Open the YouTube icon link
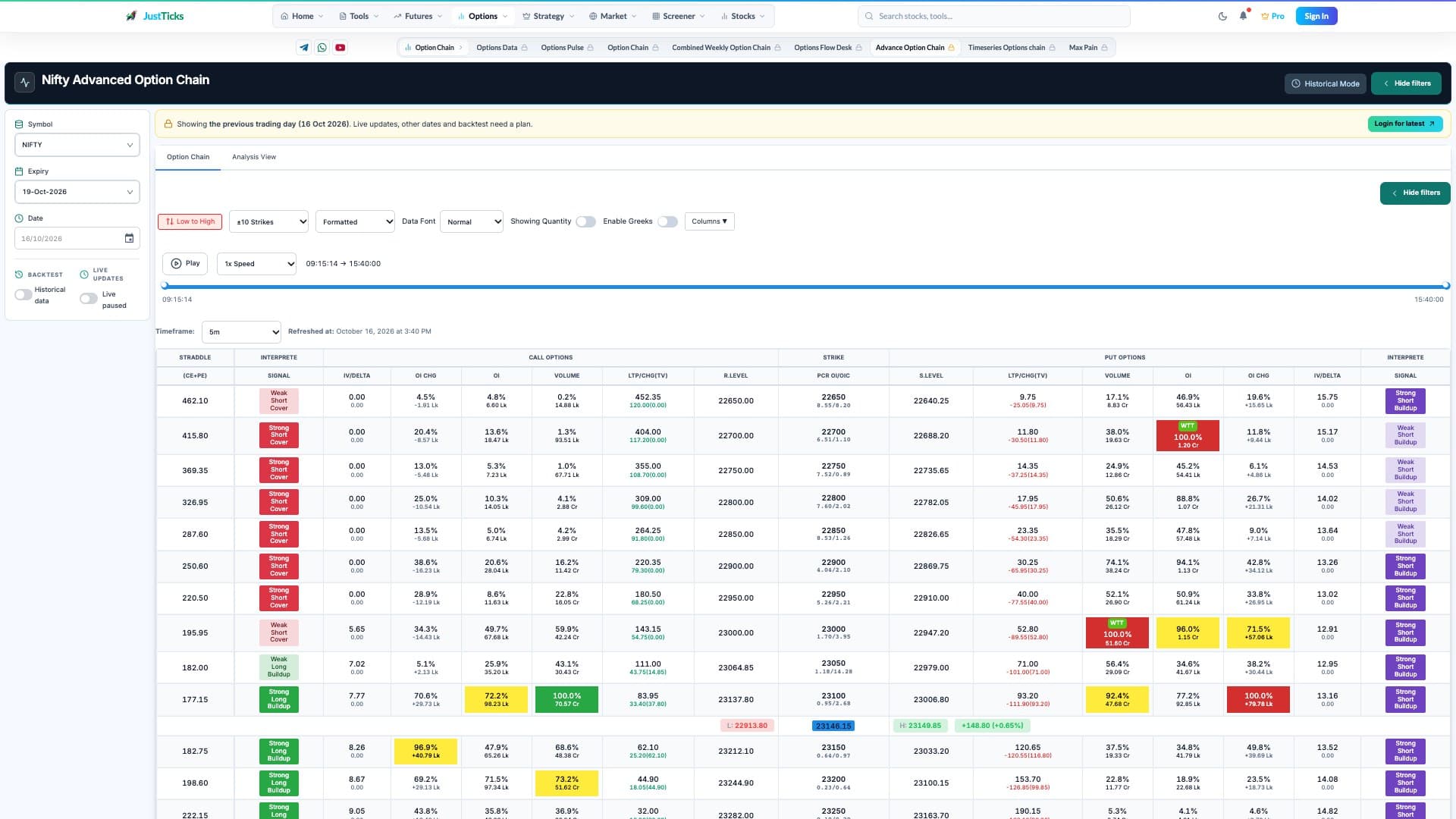This screenshot has width=1456, height=819. click(340, 47)
